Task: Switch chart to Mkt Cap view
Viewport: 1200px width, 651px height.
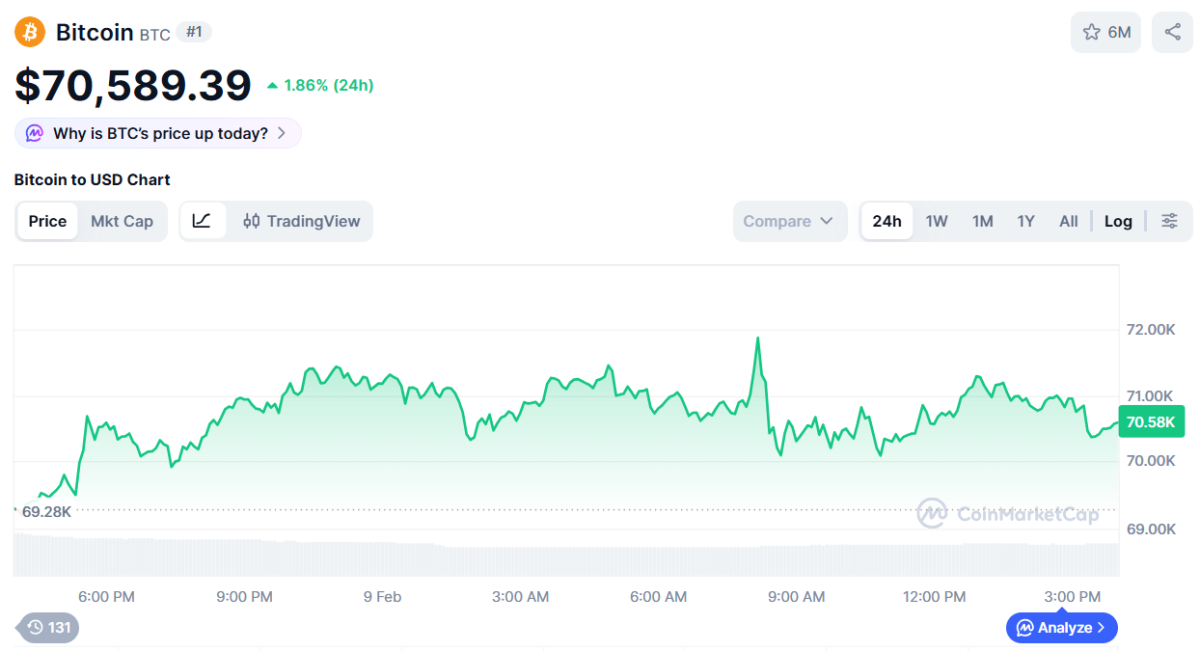Action: coord(122,221)
